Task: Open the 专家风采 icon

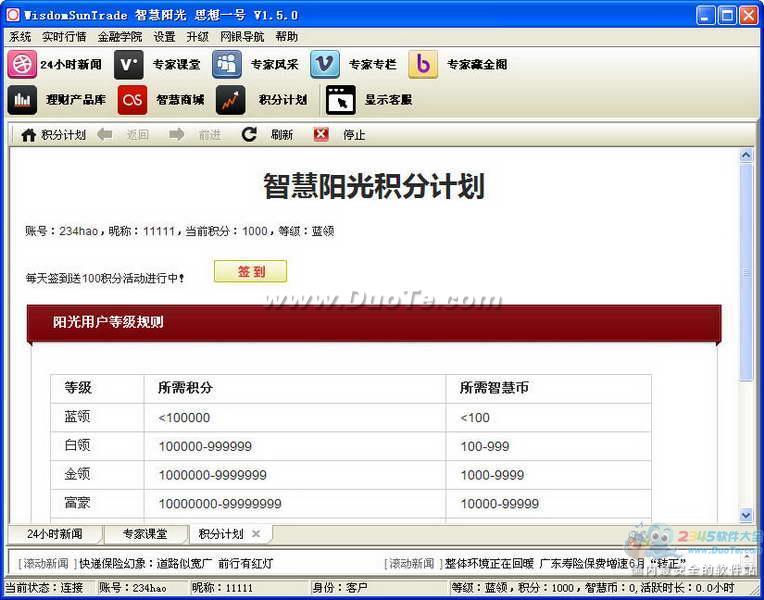Action: coord(227,65)
